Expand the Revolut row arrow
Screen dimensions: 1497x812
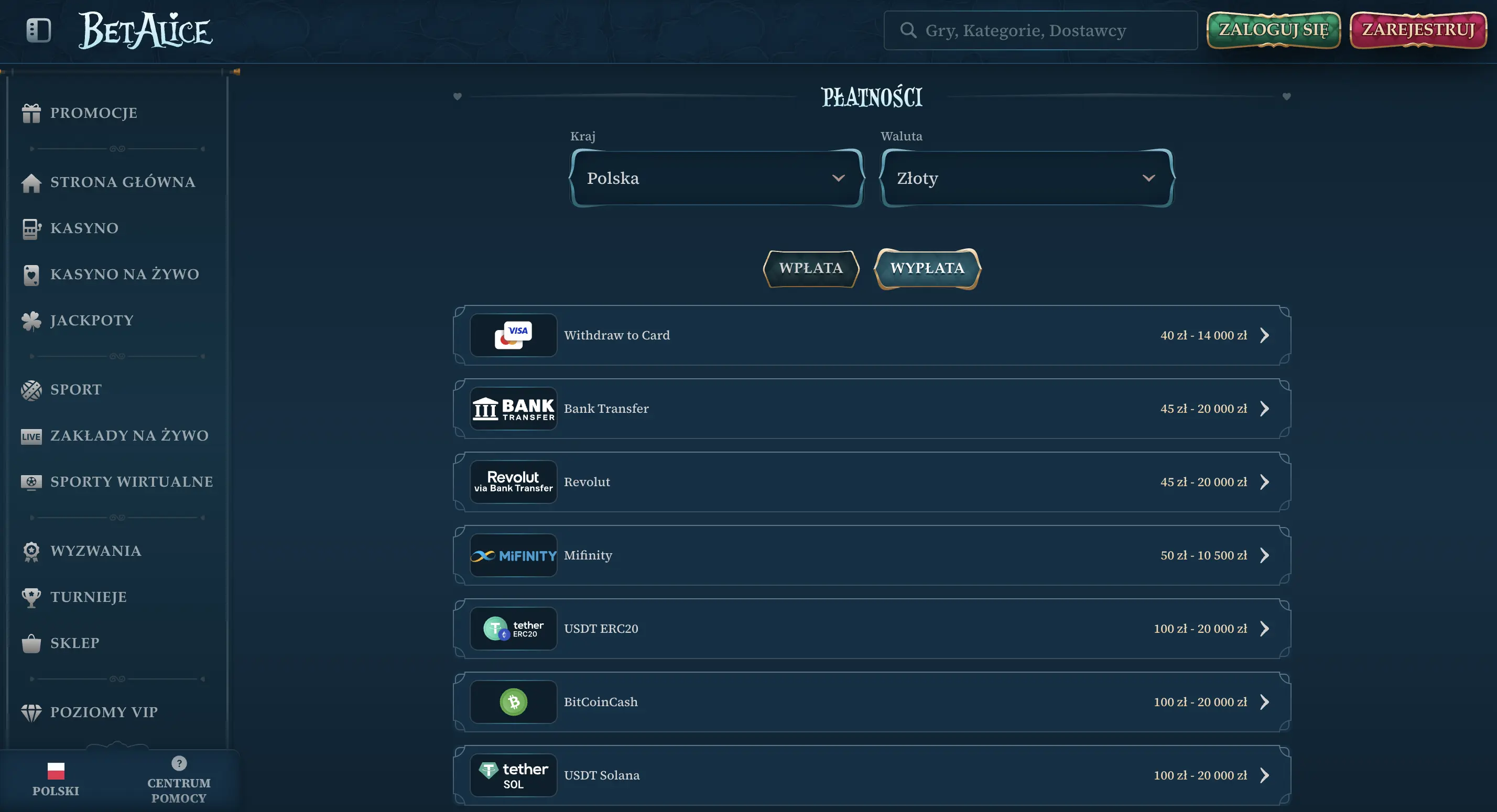click(1265, 482)
